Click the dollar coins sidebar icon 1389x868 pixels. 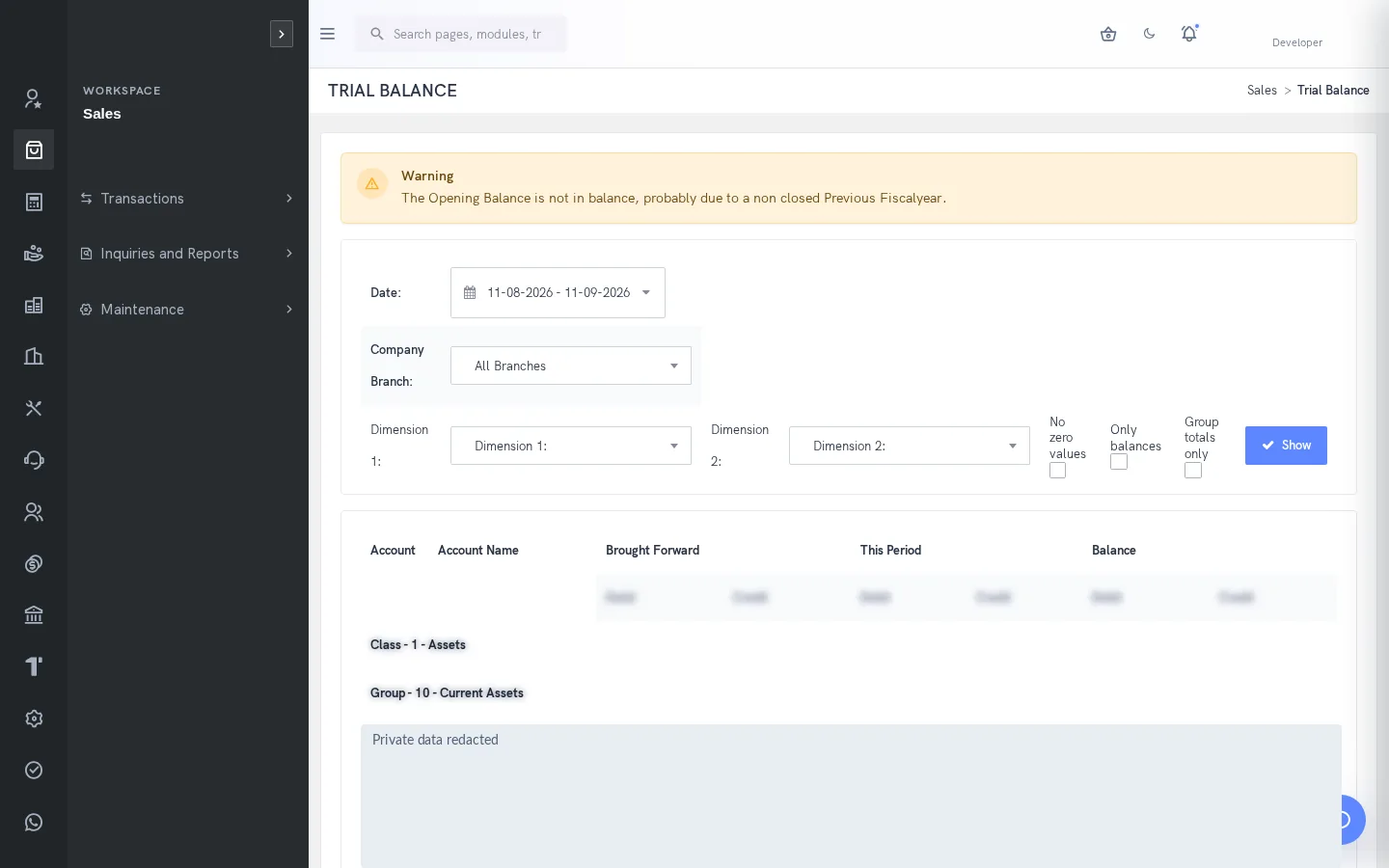pos(34,563)
